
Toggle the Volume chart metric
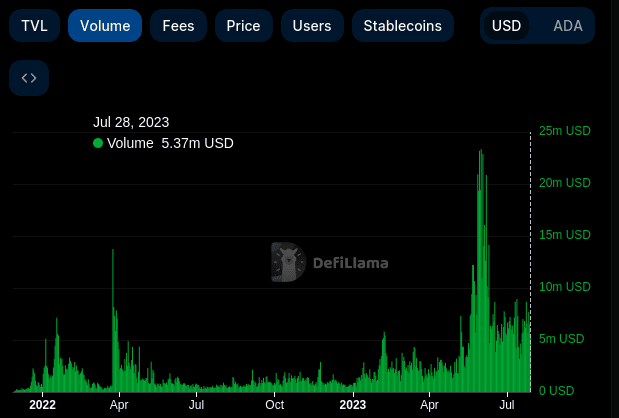(105, 26)
